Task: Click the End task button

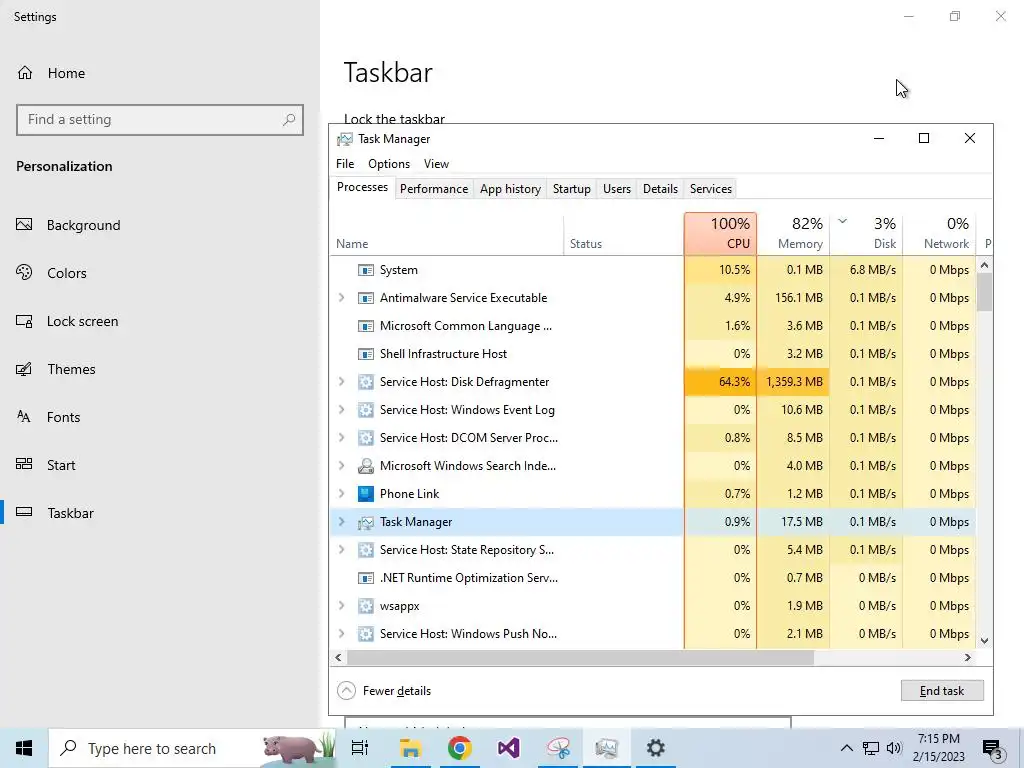Action: click(942, 691)
